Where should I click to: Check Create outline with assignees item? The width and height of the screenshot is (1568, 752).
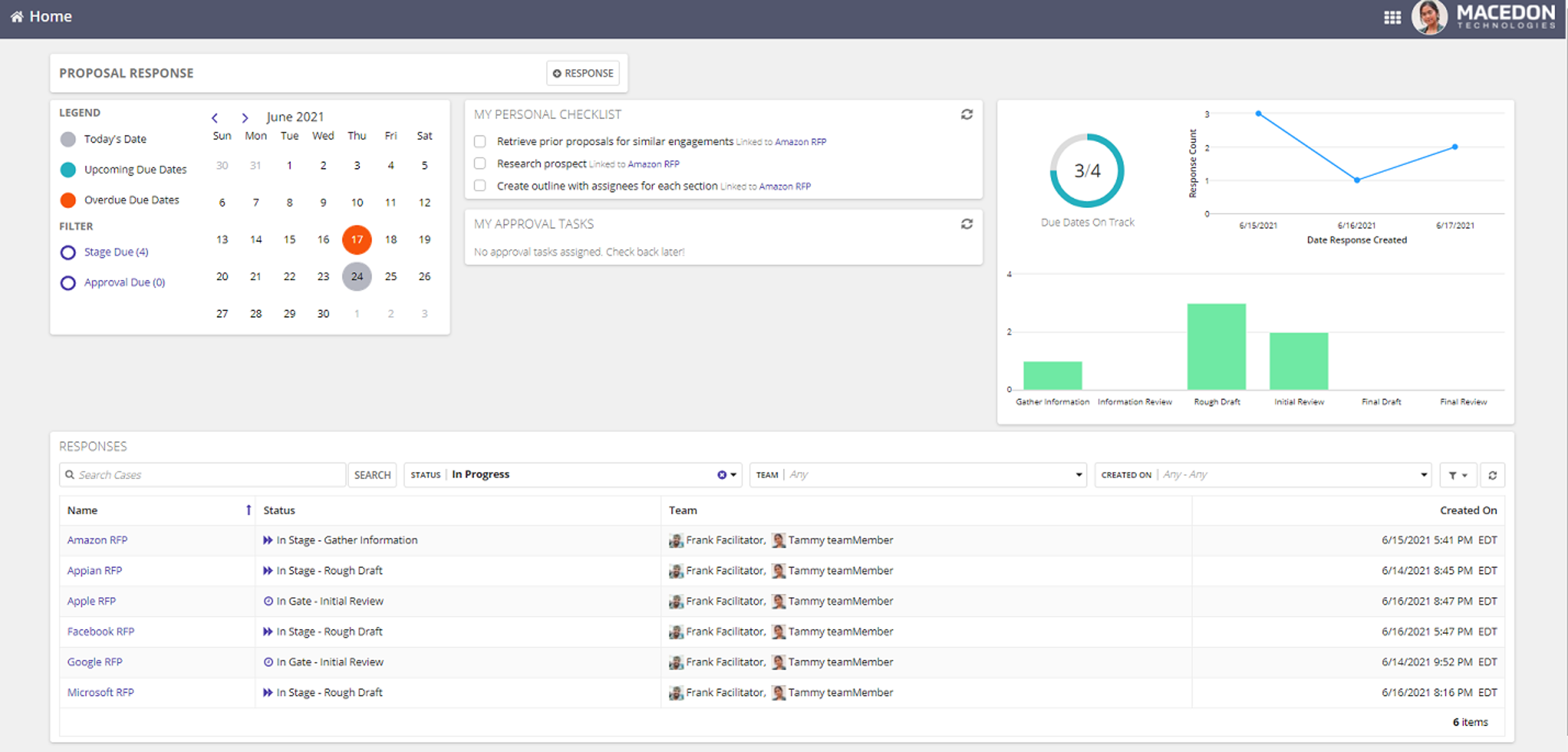(x=480, y=186)
